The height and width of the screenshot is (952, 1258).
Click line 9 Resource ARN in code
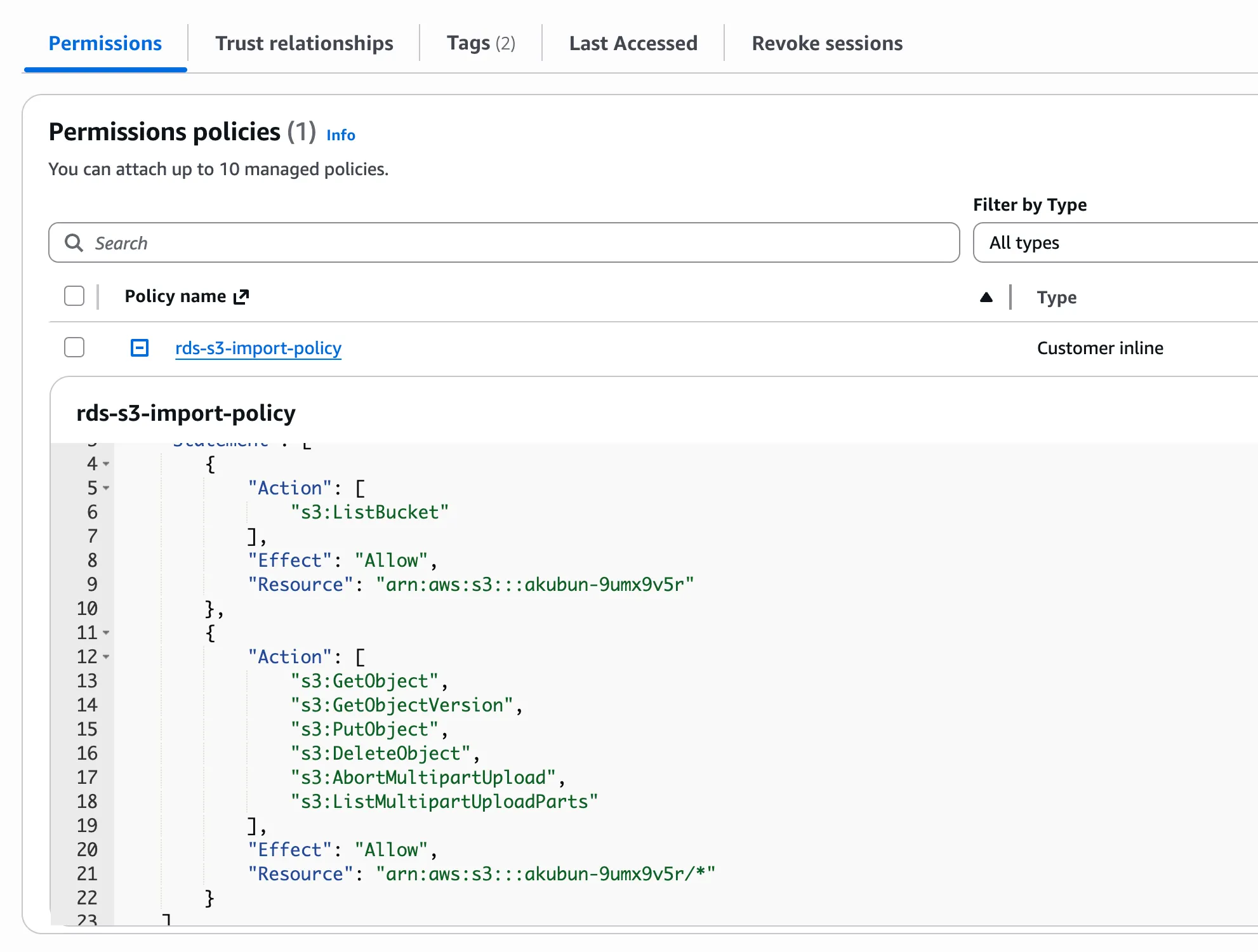(x=534, y=585)
